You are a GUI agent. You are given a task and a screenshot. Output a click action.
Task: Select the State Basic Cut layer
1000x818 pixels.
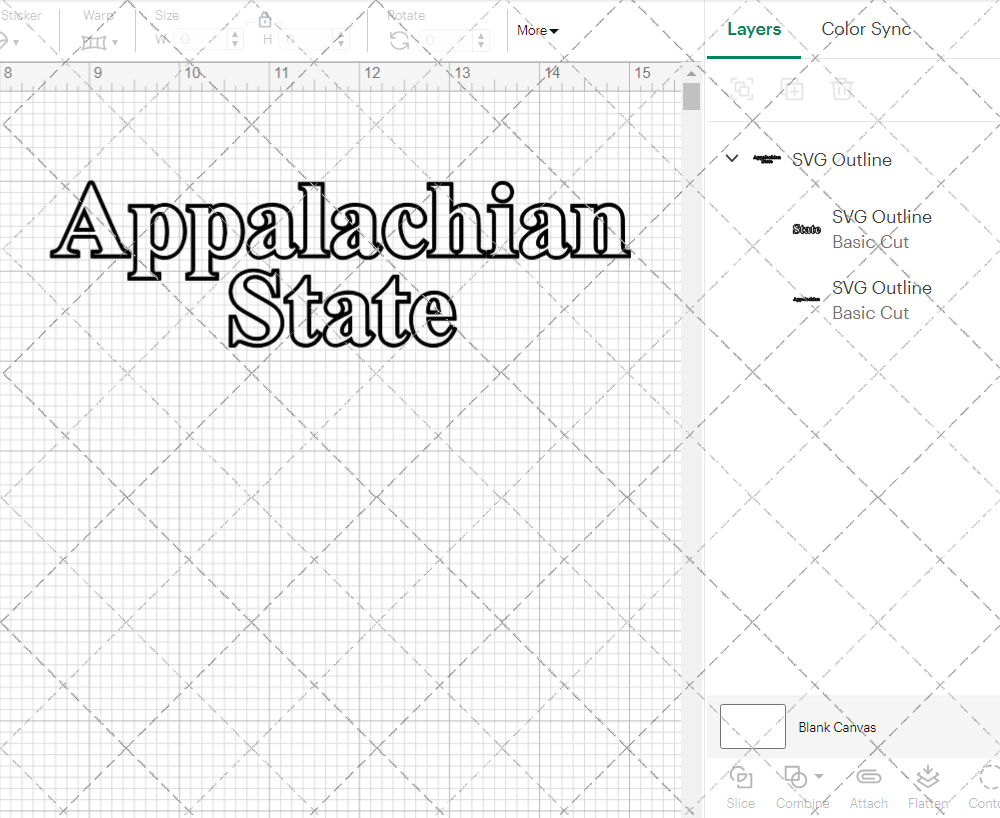tap(881, 229)
